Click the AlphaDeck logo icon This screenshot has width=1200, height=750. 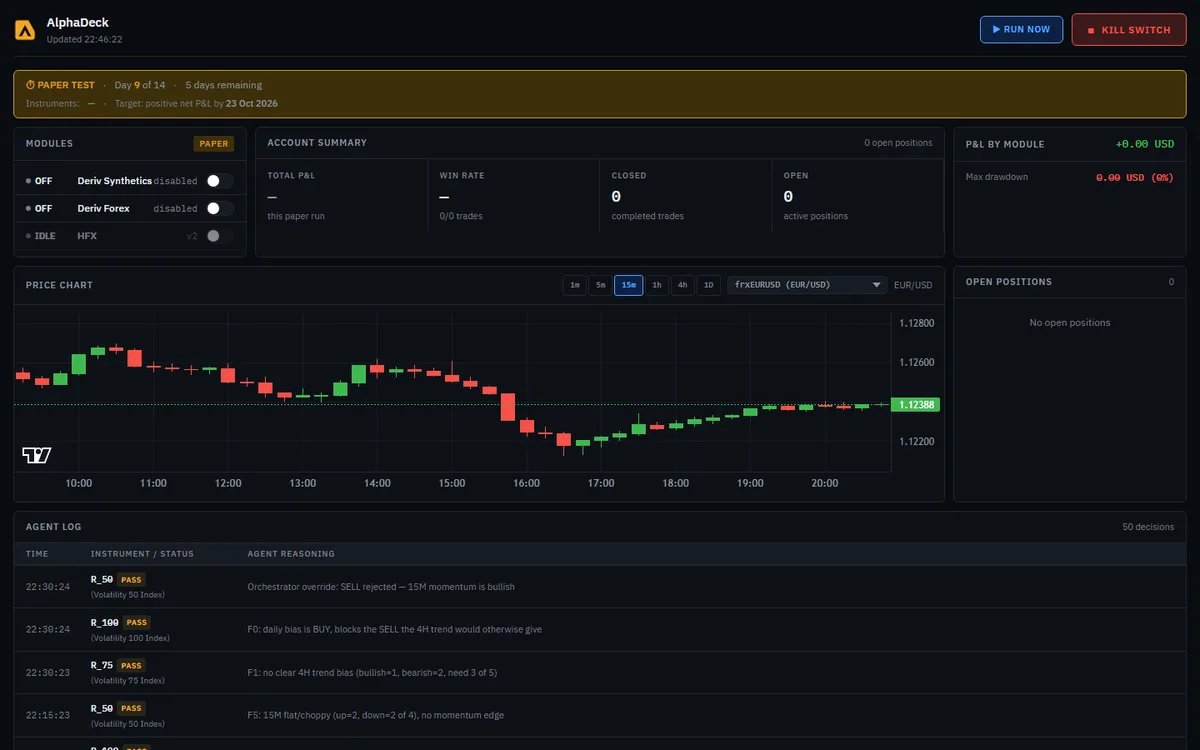point(25,30)
